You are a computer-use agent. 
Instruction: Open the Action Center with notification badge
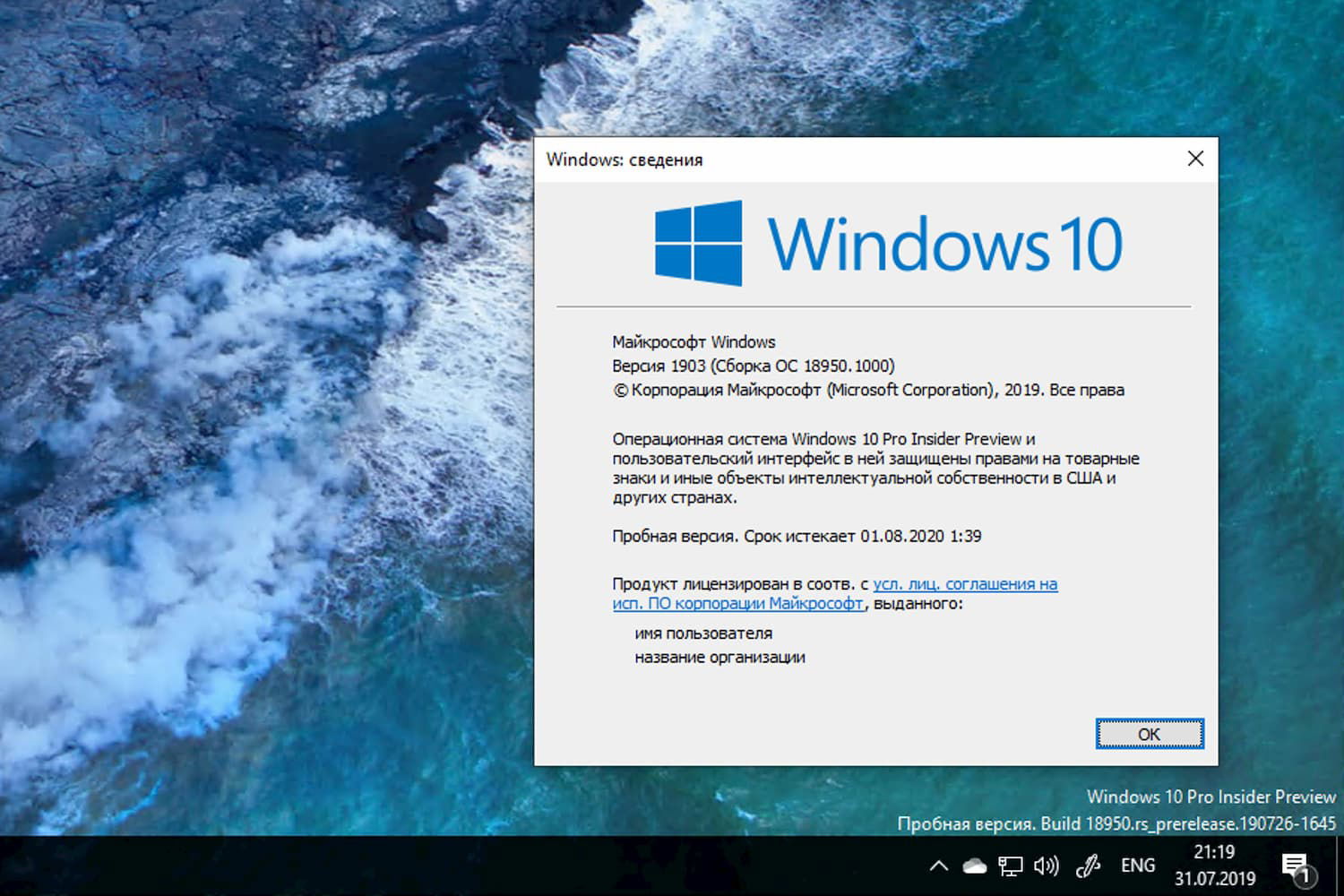click(x=1297, y=865)
